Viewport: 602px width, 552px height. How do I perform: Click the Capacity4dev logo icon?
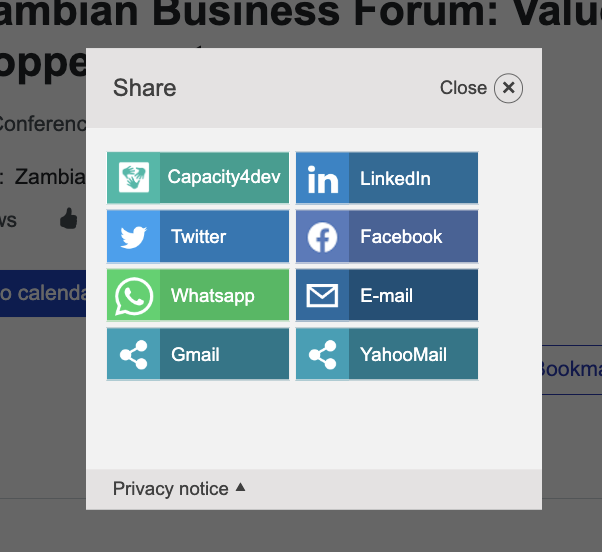(x=134, y=178)
